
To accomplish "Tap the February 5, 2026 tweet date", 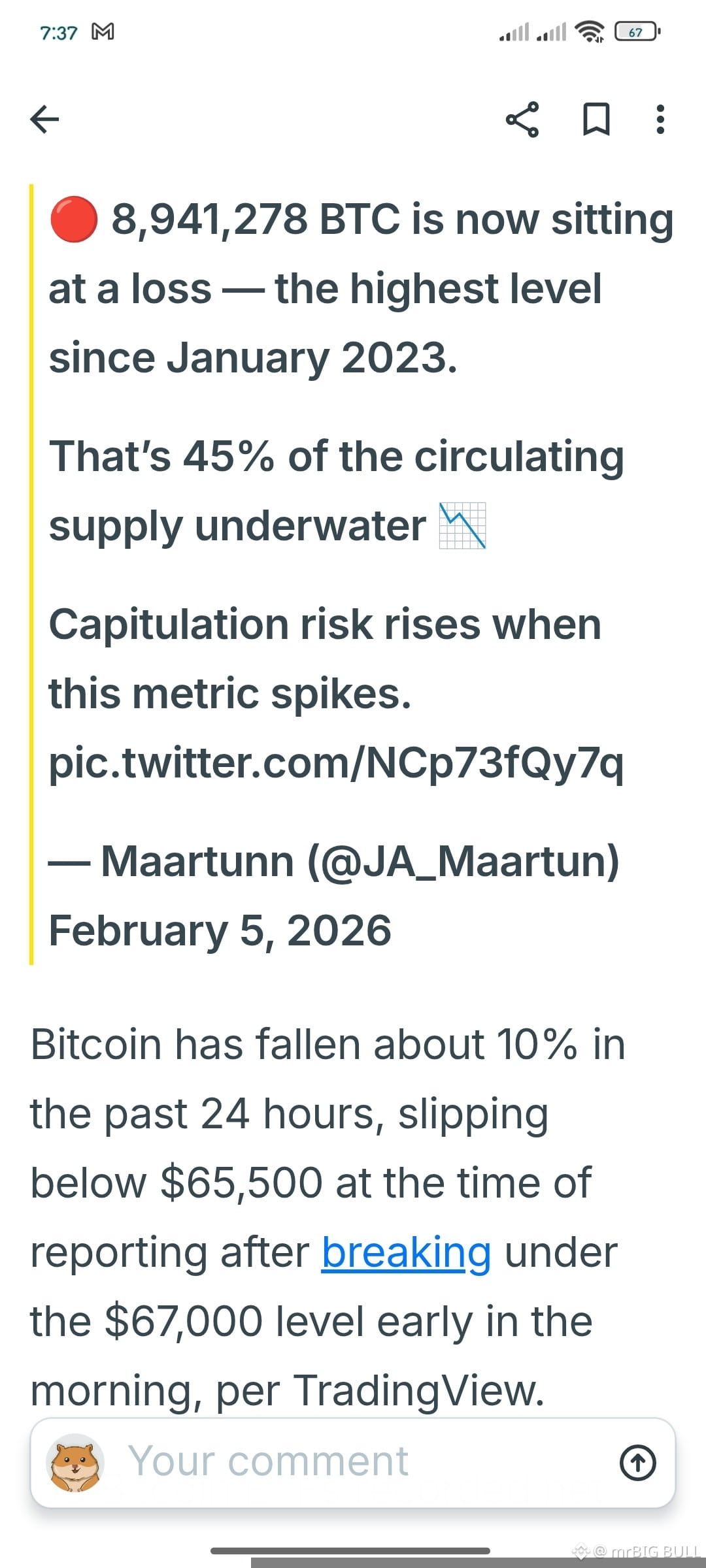I will [220, 930].
